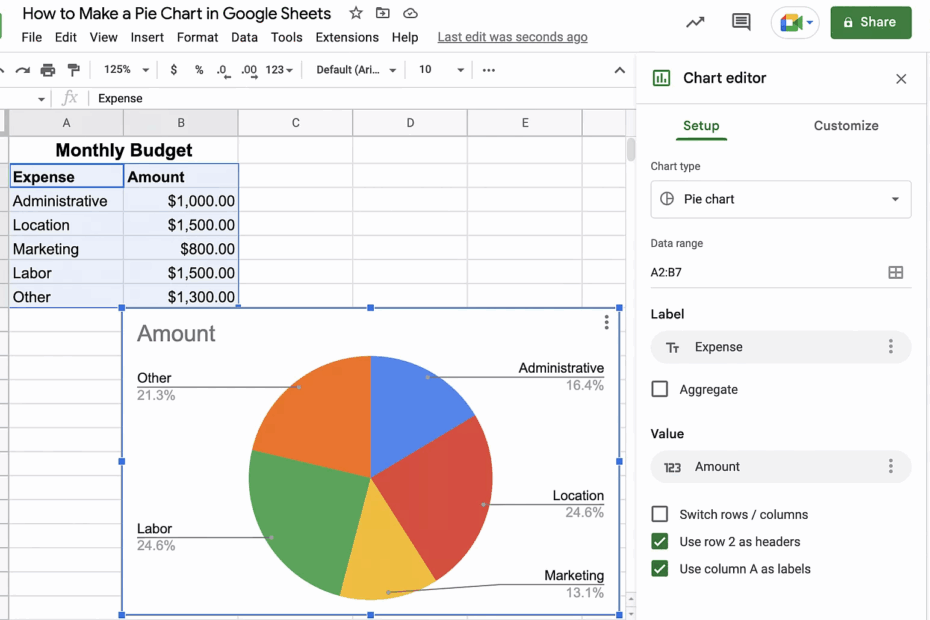Open more number formats 123 dropdown

coord(279,70)
